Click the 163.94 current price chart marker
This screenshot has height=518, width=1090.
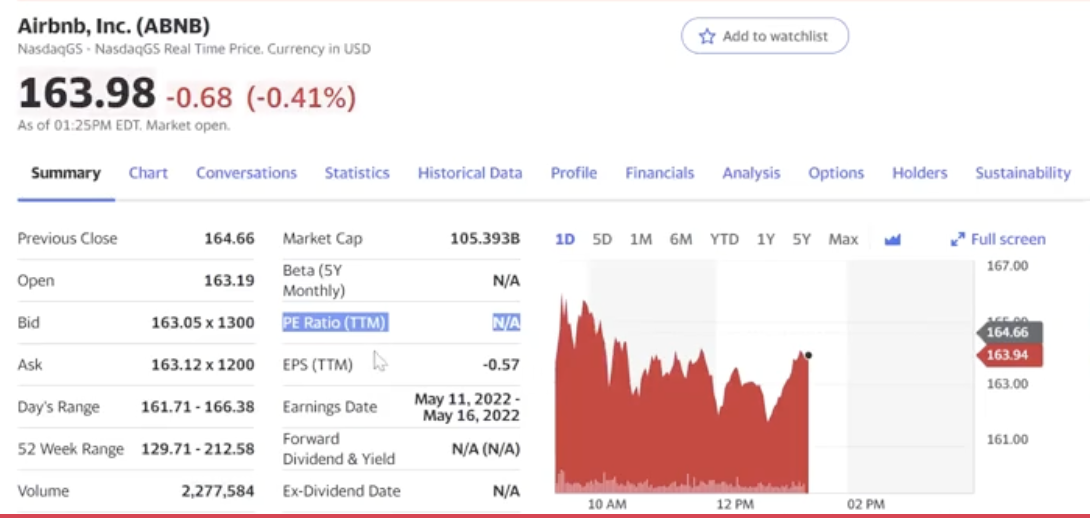pos(1010,355)
